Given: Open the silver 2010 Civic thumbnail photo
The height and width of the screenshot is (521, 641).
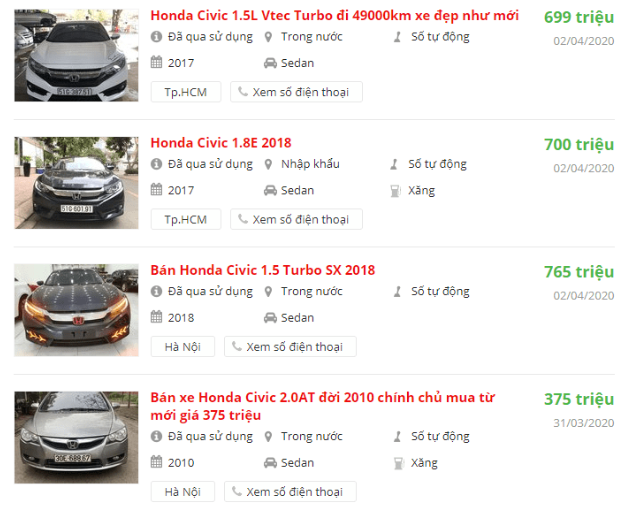Looking at the screenshot, I should (76, 438).
